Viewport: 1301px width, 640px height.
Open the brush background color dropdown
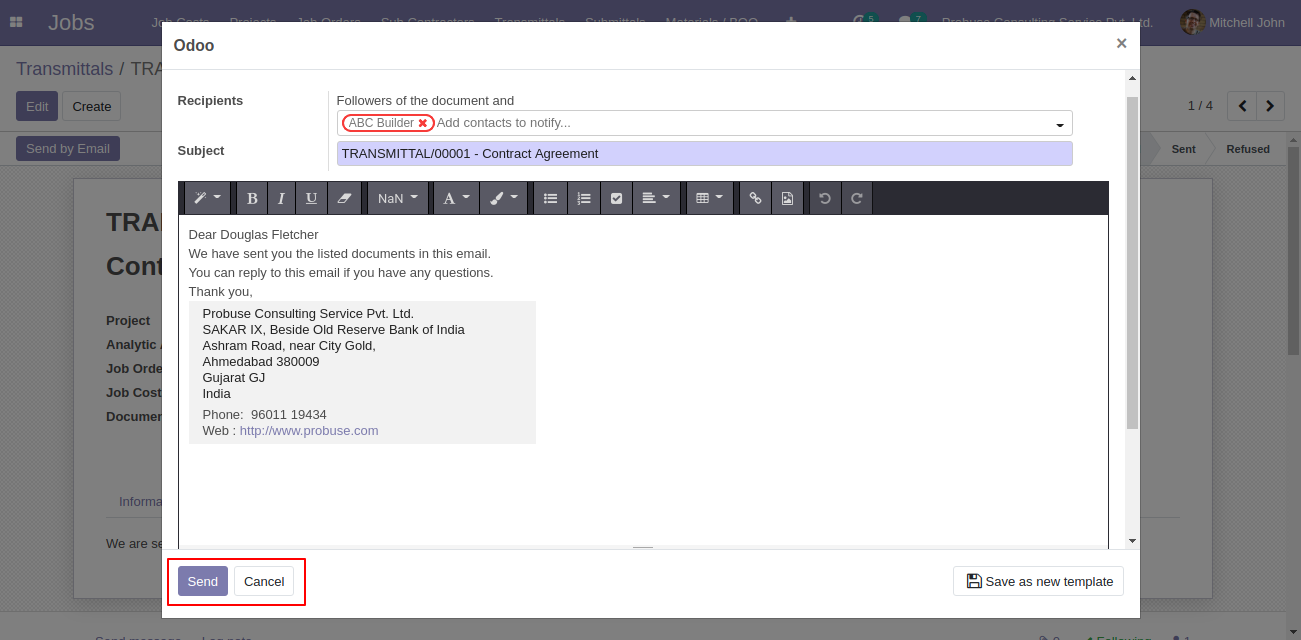tap(504, 198)
